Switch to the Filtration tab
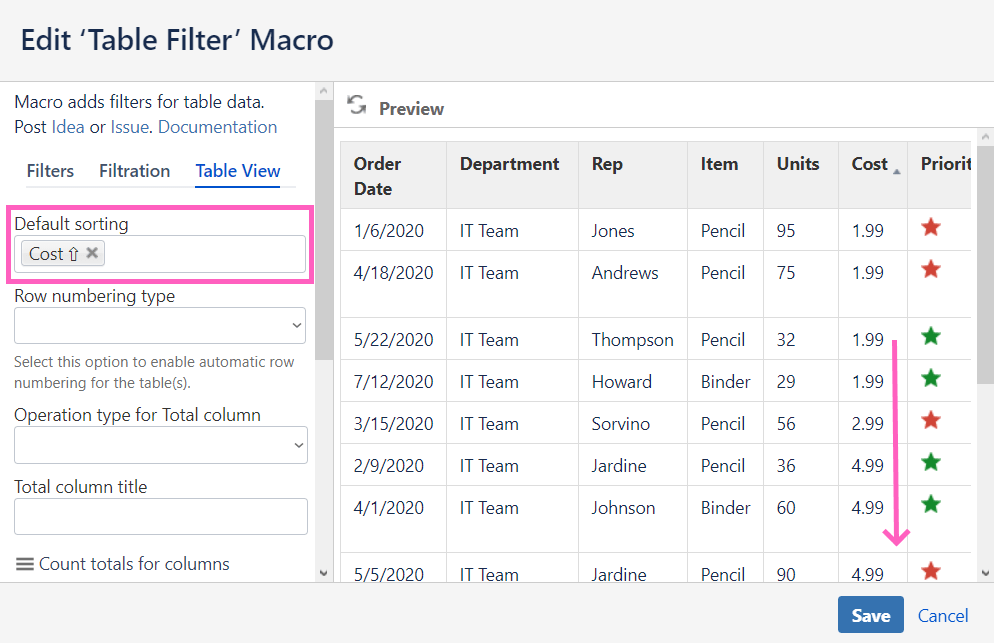The image size is (994, 643). tap(134, 171)
